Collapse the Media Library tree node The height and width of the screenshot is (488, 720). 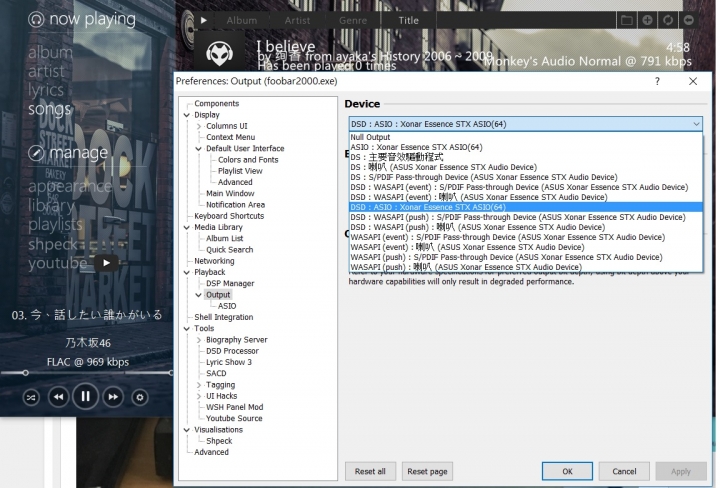[x=186, y=228]
